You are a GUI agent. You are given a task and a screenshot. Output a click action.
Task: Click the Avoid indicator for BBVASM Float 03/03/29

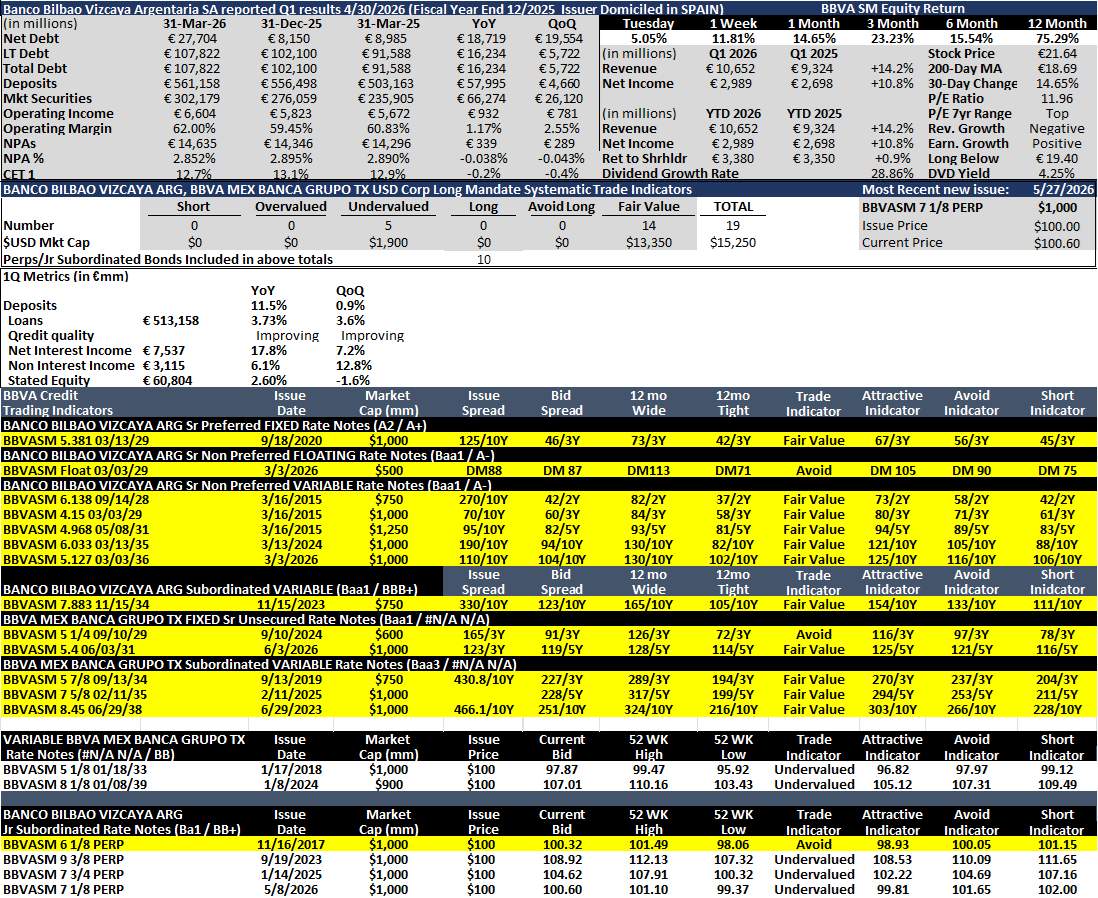(x=813, y=471)
